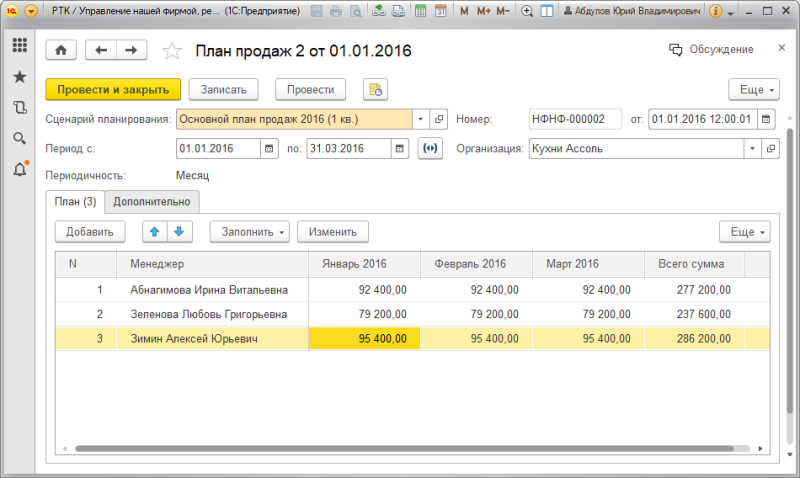The height and width of the screenshot is (478, 800).
Task: Click Зеленова's March 2016 cell 79 200,00
Action: [x=588, y=314]
